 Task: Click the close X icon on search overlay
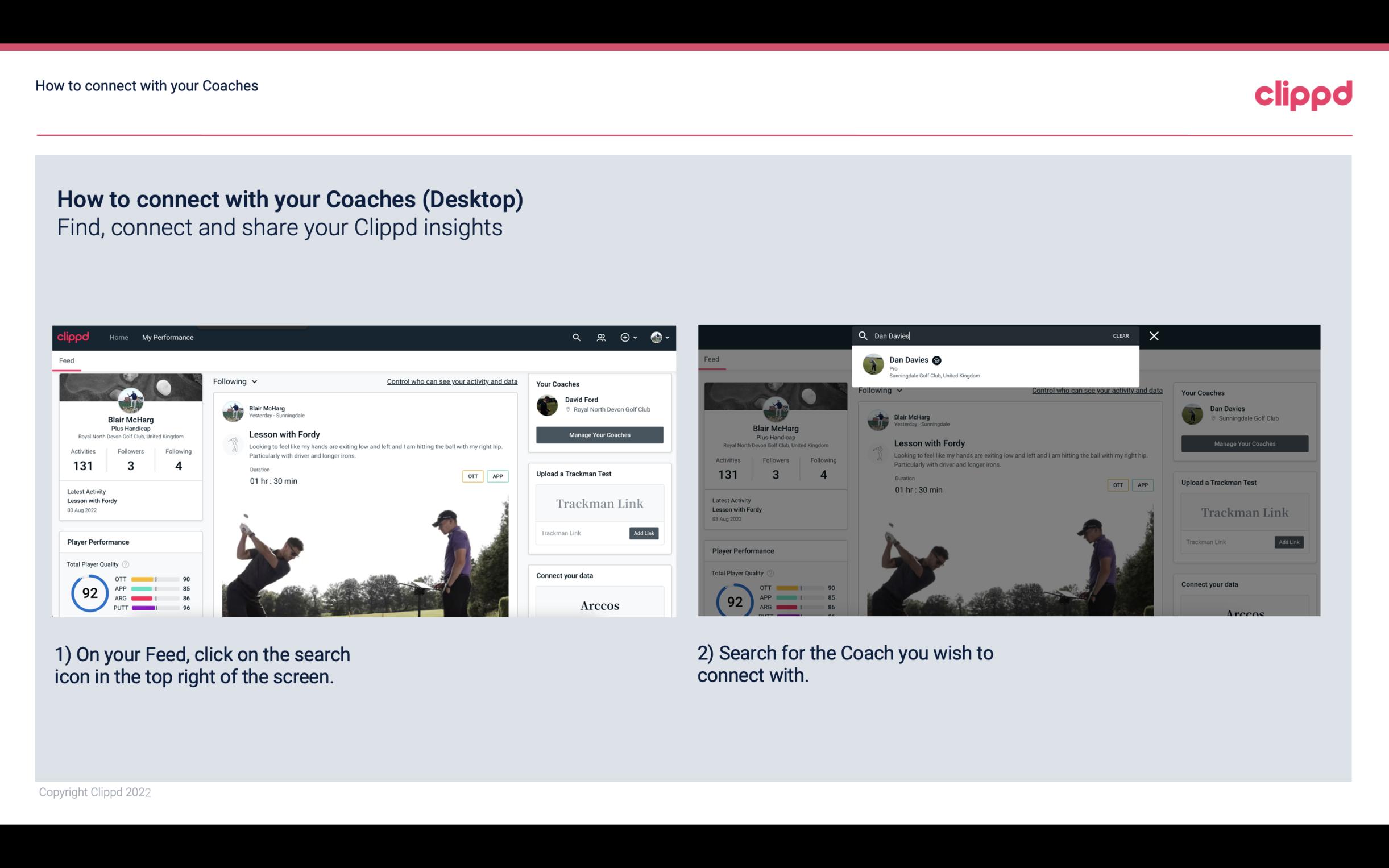coord(1154,336)
